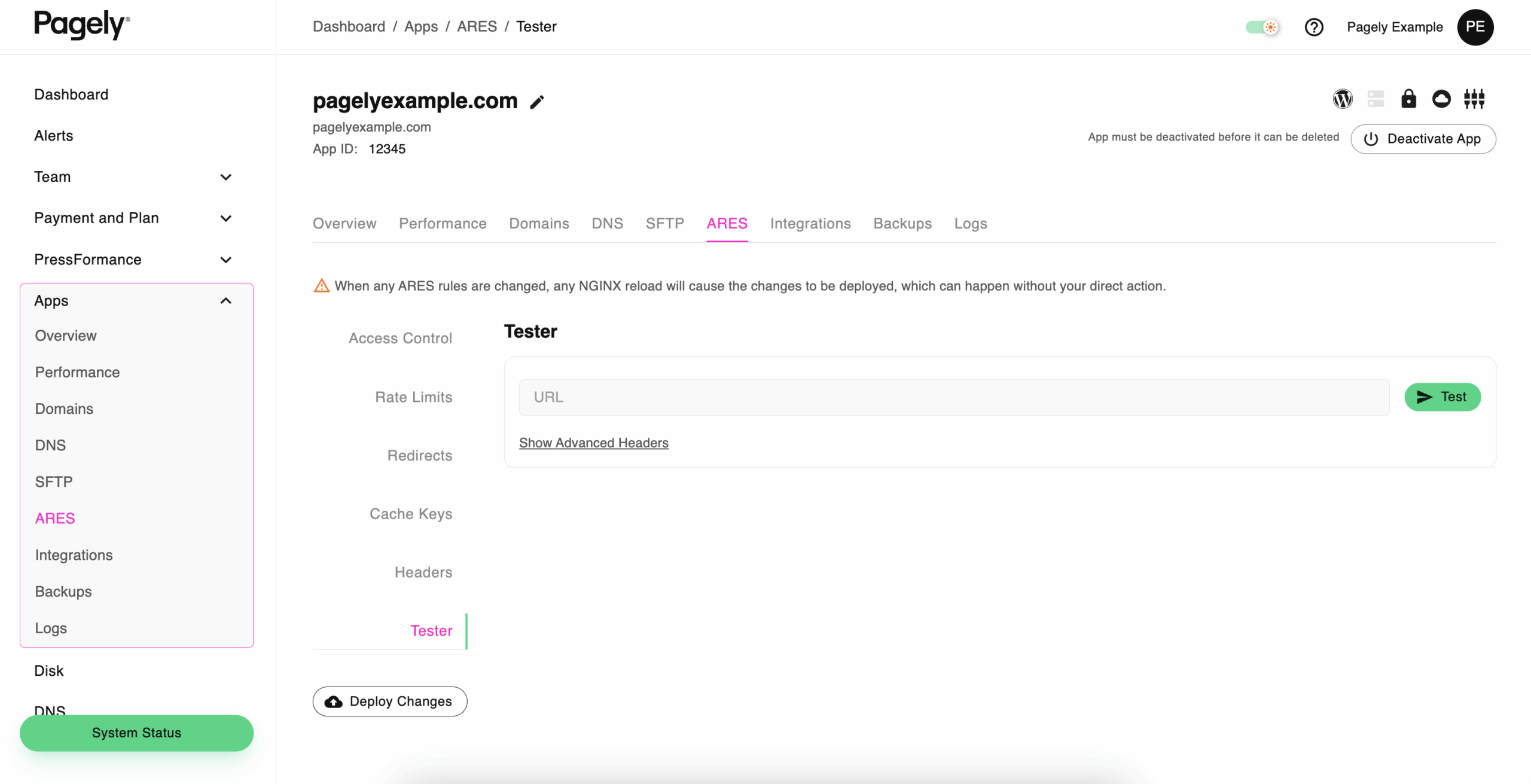
Task: Open Domains under Apps in sidebar
Action: click(x=64, y=409)
